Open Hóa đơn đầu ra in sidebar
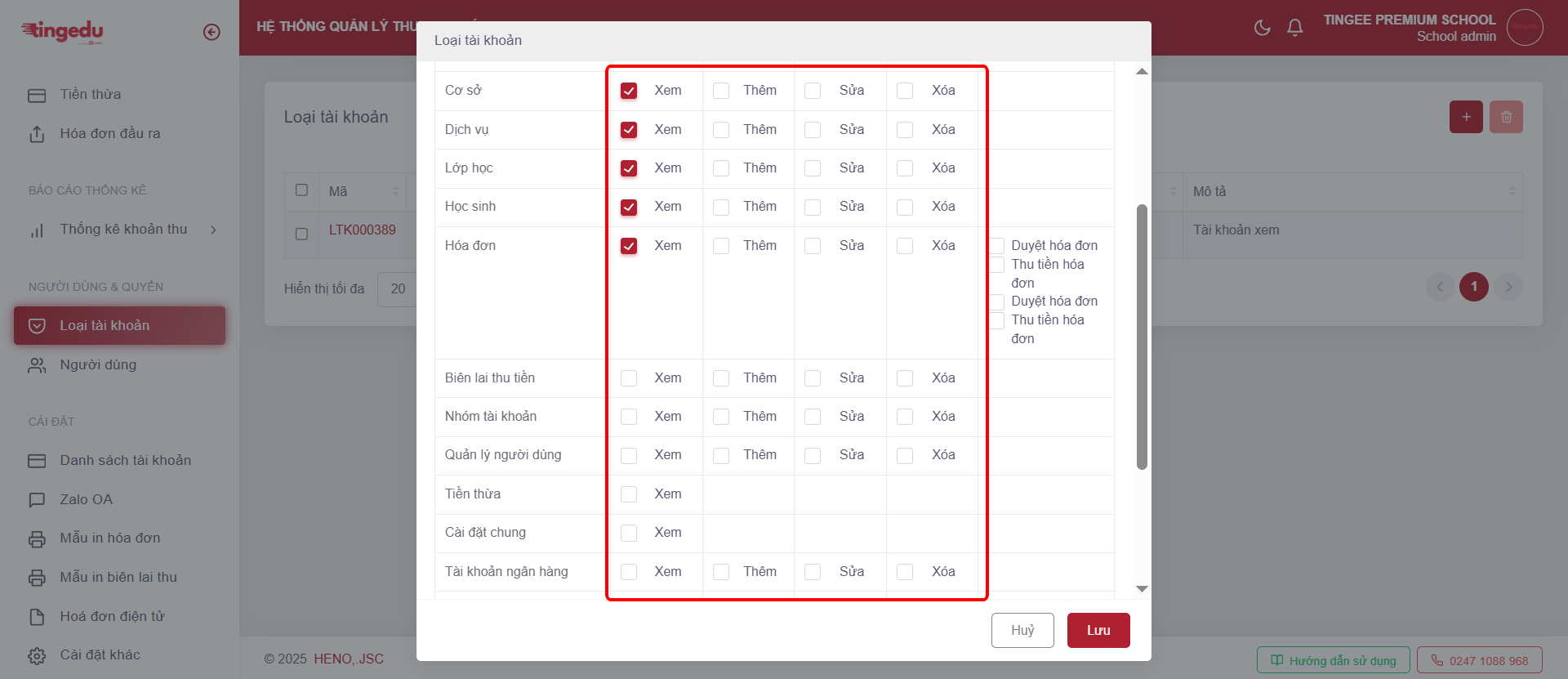Screen dimensions: 1568x679 click(109, 133)
